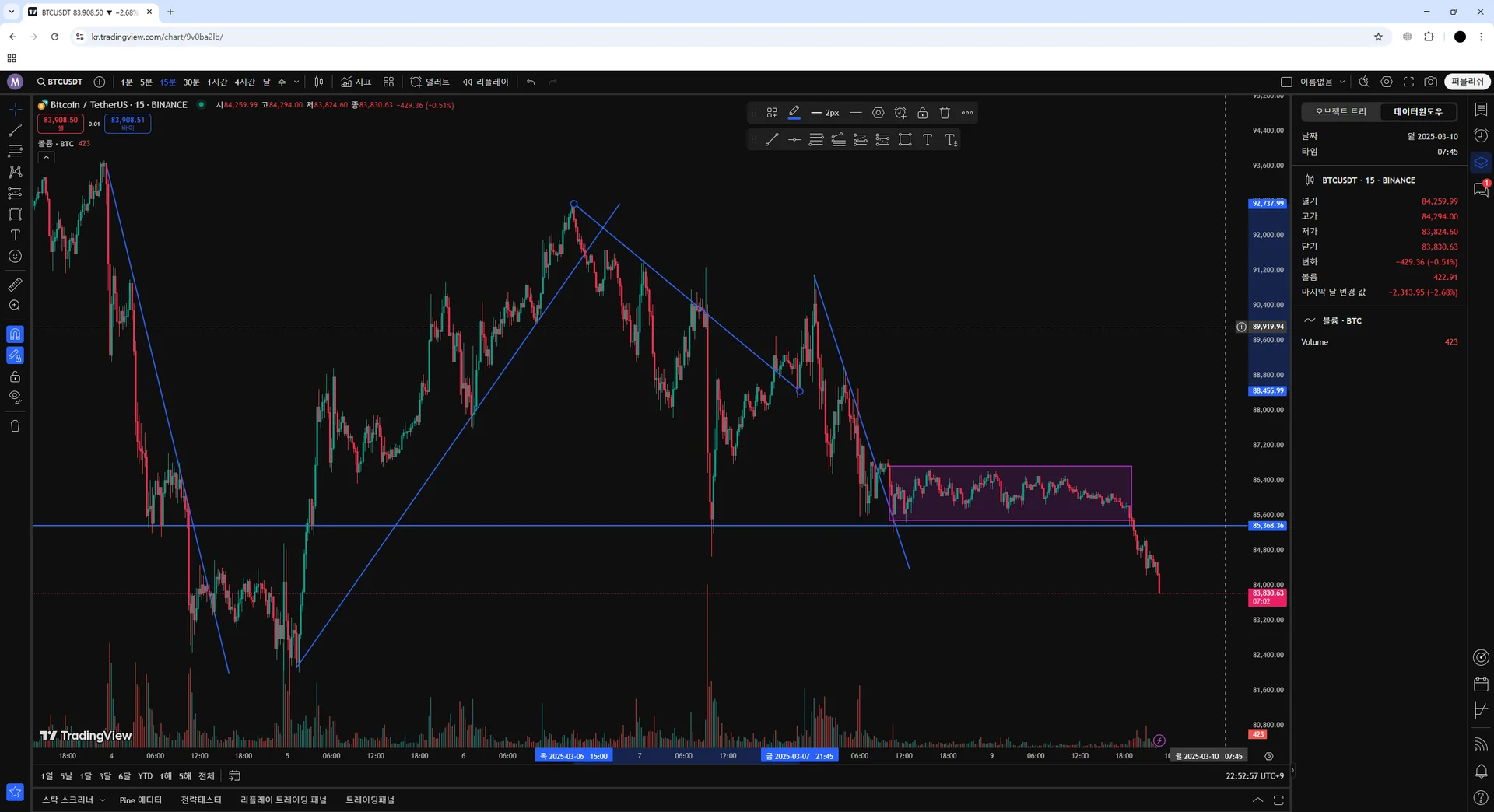Toggle lock all drawings in left sidebar
The height and width of the screenshot is (812, 1494).
tap(15, 376)
